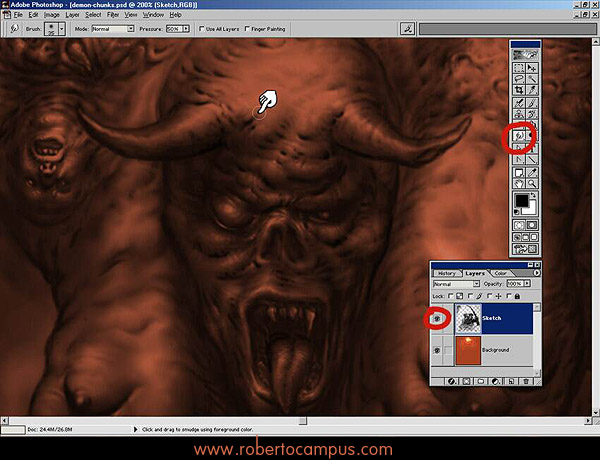Screen dimensions: 600x460
Task: Open the Window menu
Action: point(153,15)
